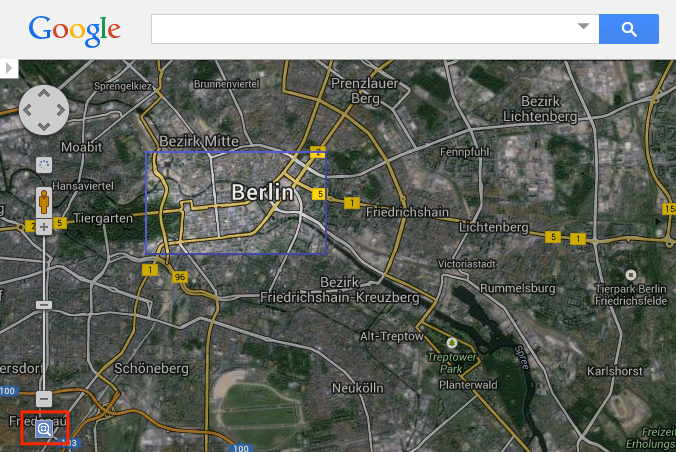Select the Treptower Park marker icon

click(452, 342)
